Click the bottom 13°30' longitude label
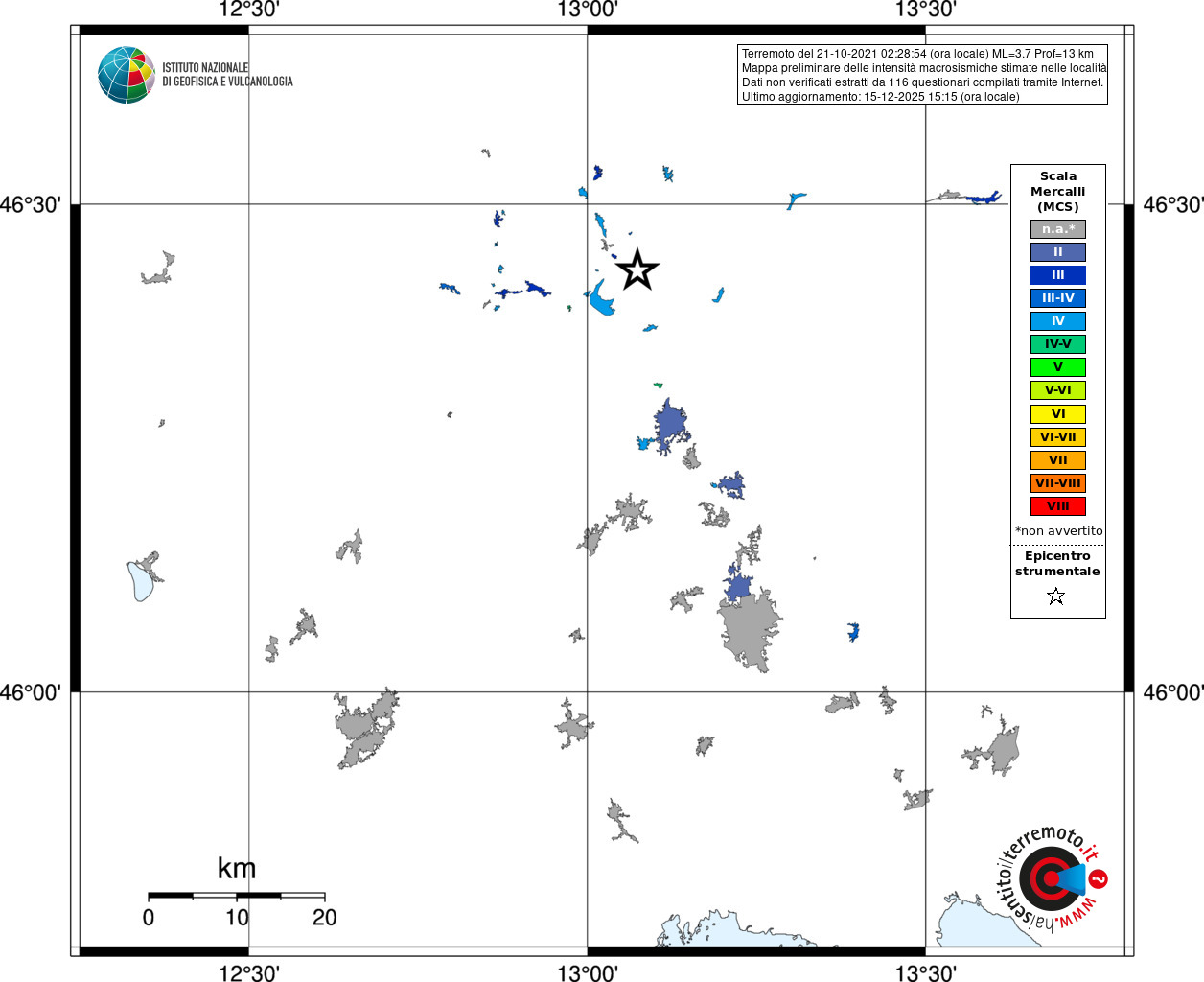Viewport: 1204px width, 982px height. coord(926,972)
